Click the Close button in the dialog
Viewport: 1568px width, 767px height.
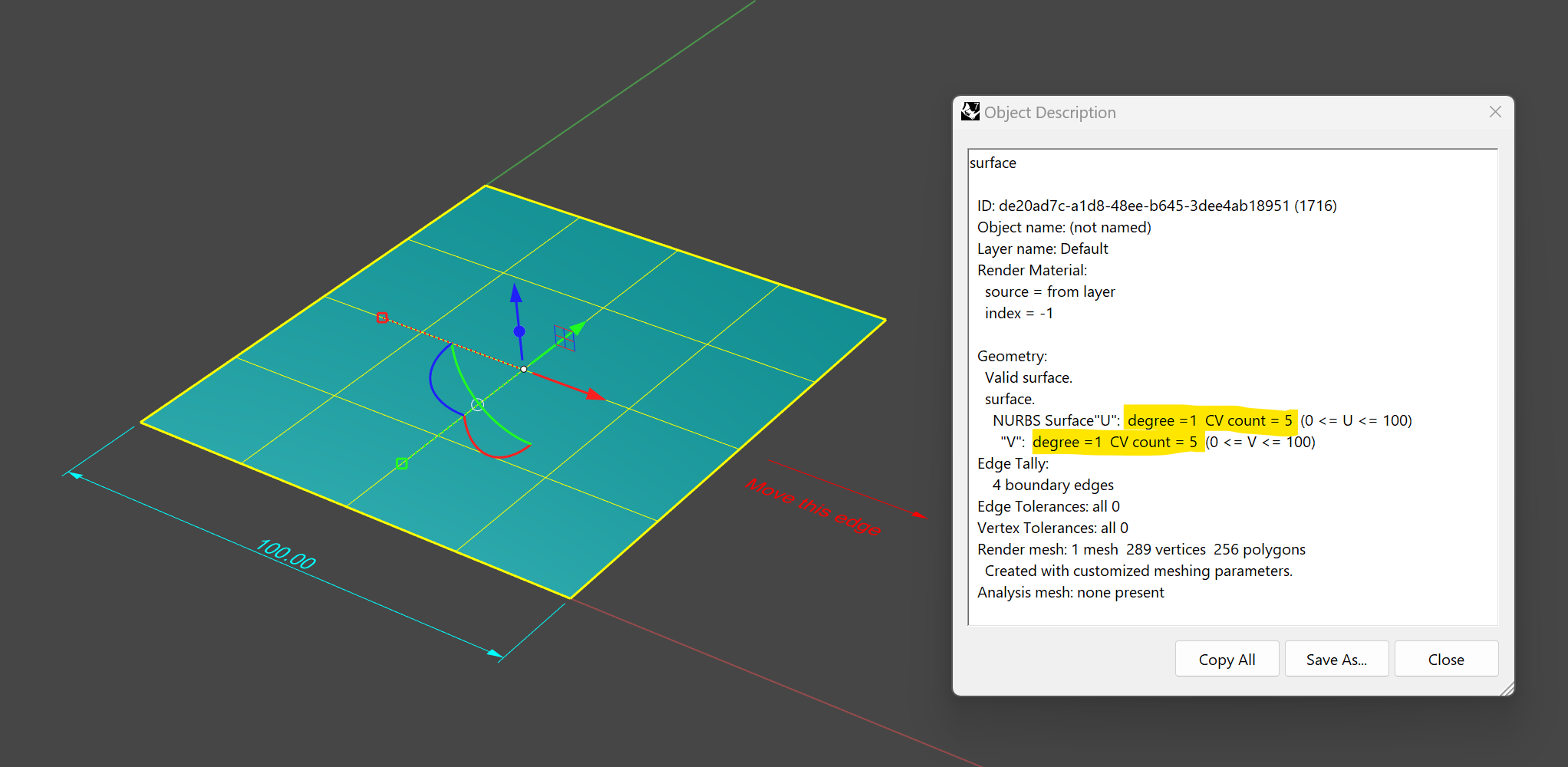(1445, 658)
